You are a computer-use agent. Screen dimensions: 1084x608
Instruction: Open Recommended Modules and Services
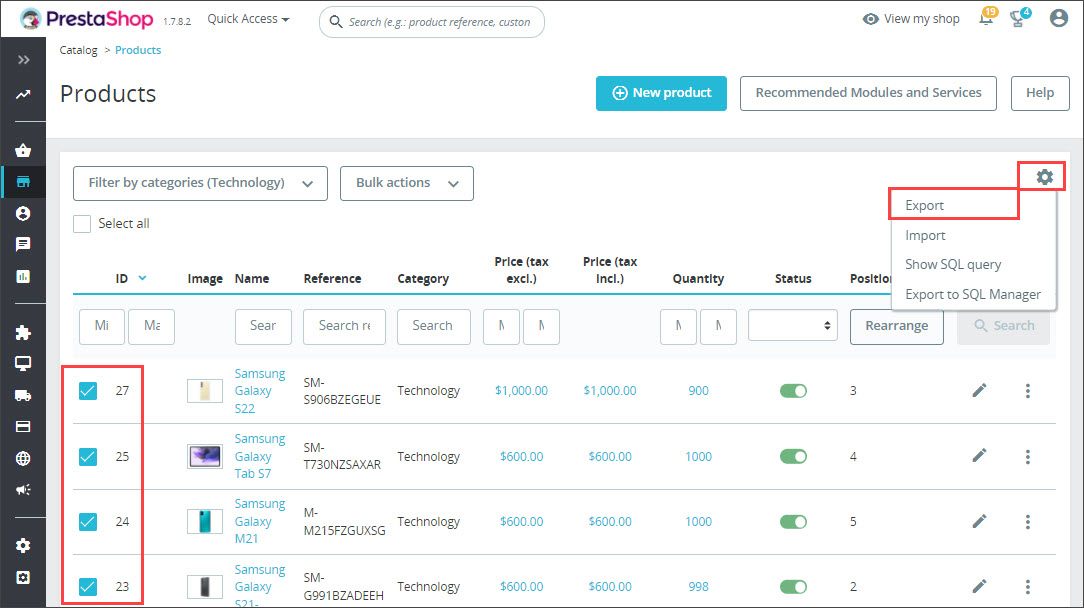[x=868, y=93]
